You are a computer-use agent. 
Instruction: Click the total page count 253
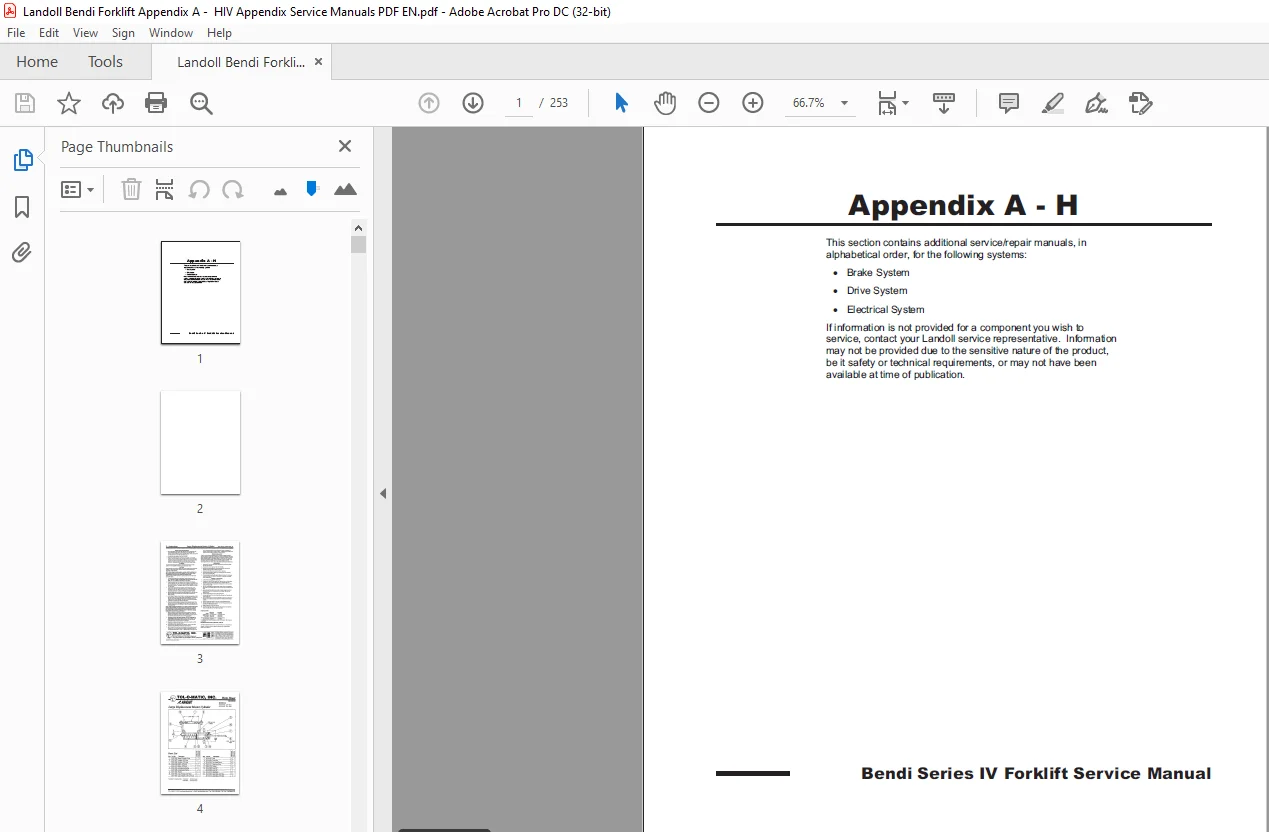(x=559, y=103)
